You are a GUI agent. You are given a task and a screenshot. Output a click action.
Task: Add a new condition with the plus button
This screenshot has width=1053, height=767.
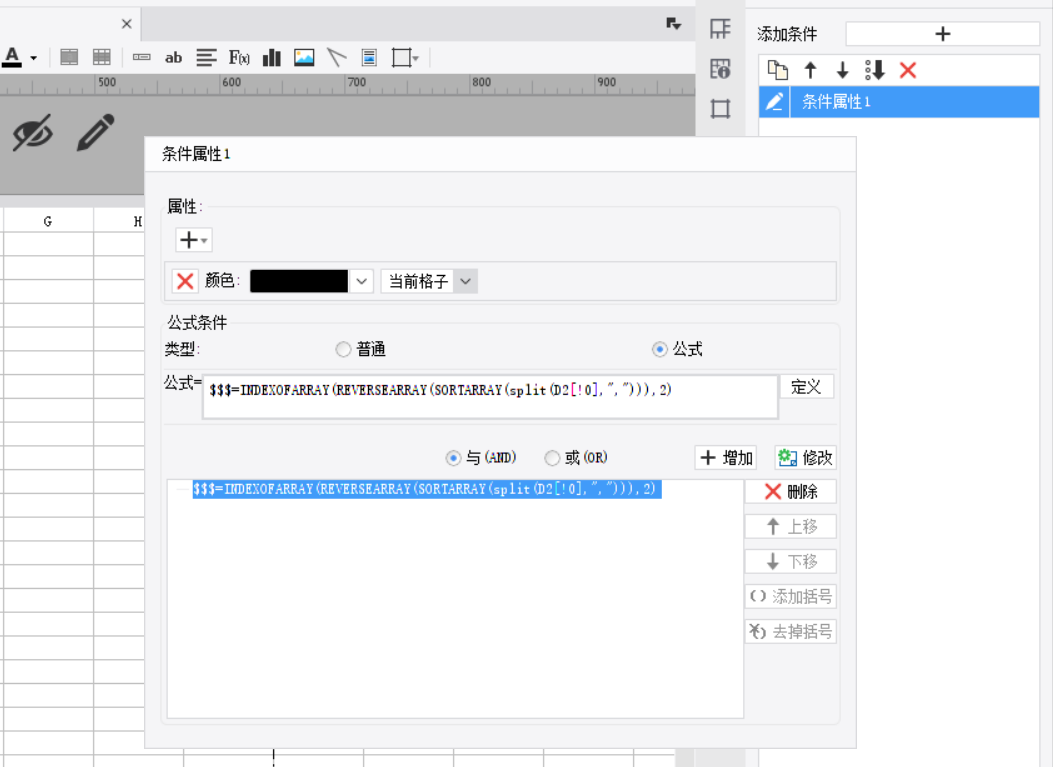click(942, 34)
